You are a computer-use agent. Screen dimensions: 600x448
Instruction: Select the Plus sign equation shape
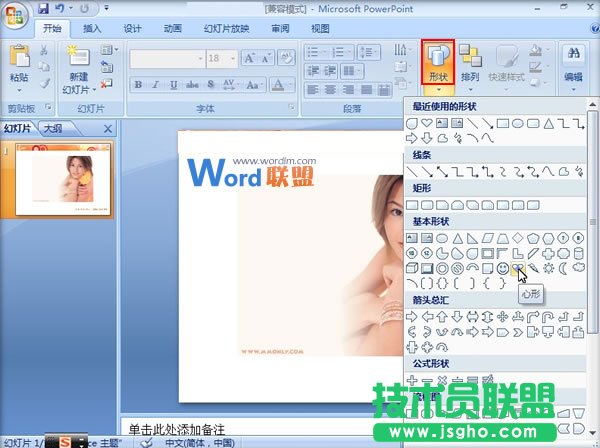pos(412,380)
